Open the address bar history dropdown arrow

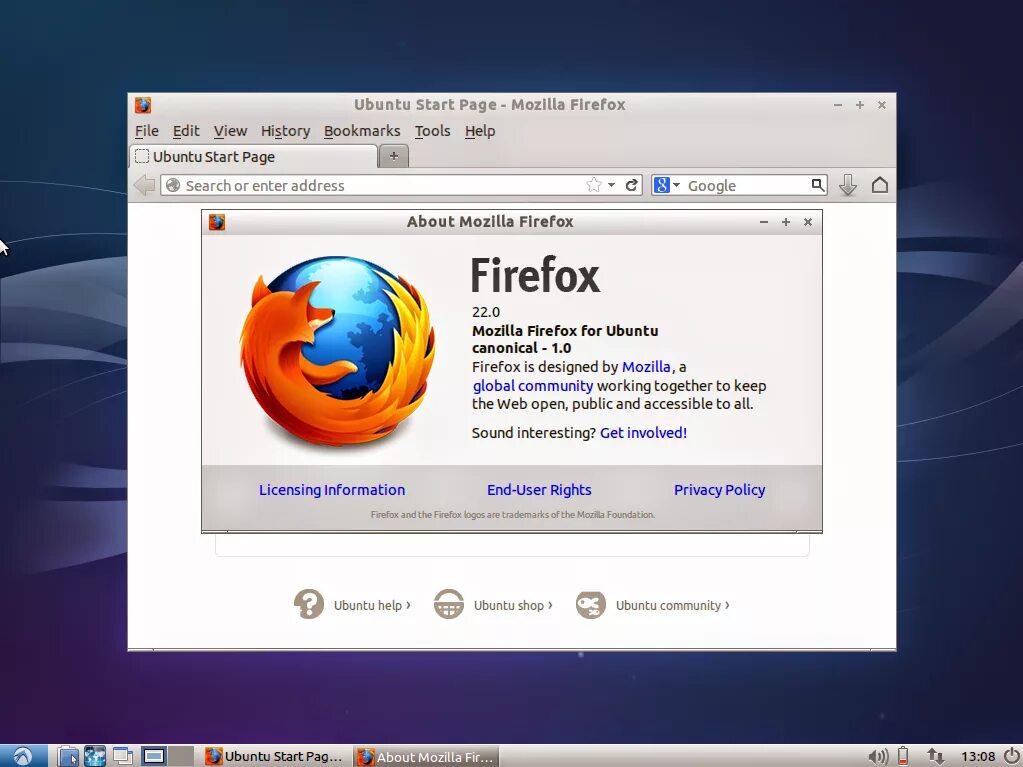pyautogui.click(x=611, y=185)
